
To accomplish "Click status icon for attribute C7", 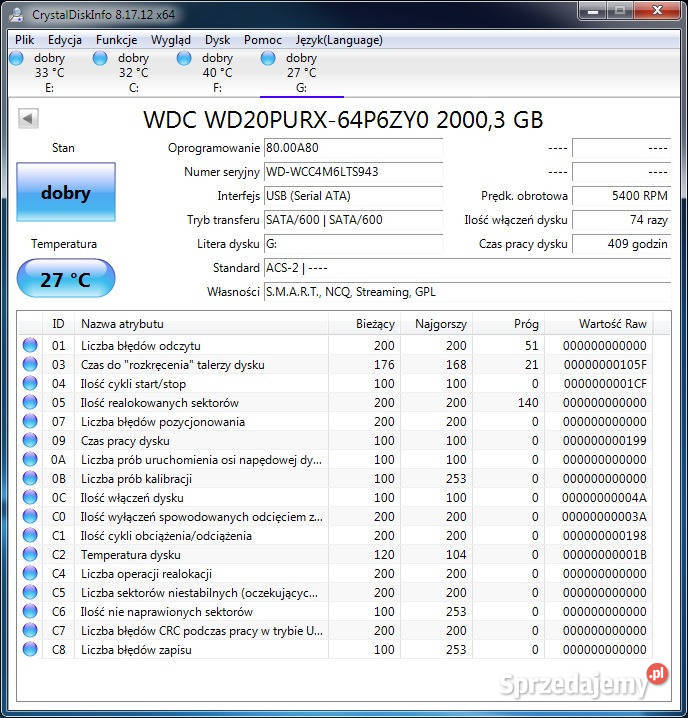I will pos(30,630).
